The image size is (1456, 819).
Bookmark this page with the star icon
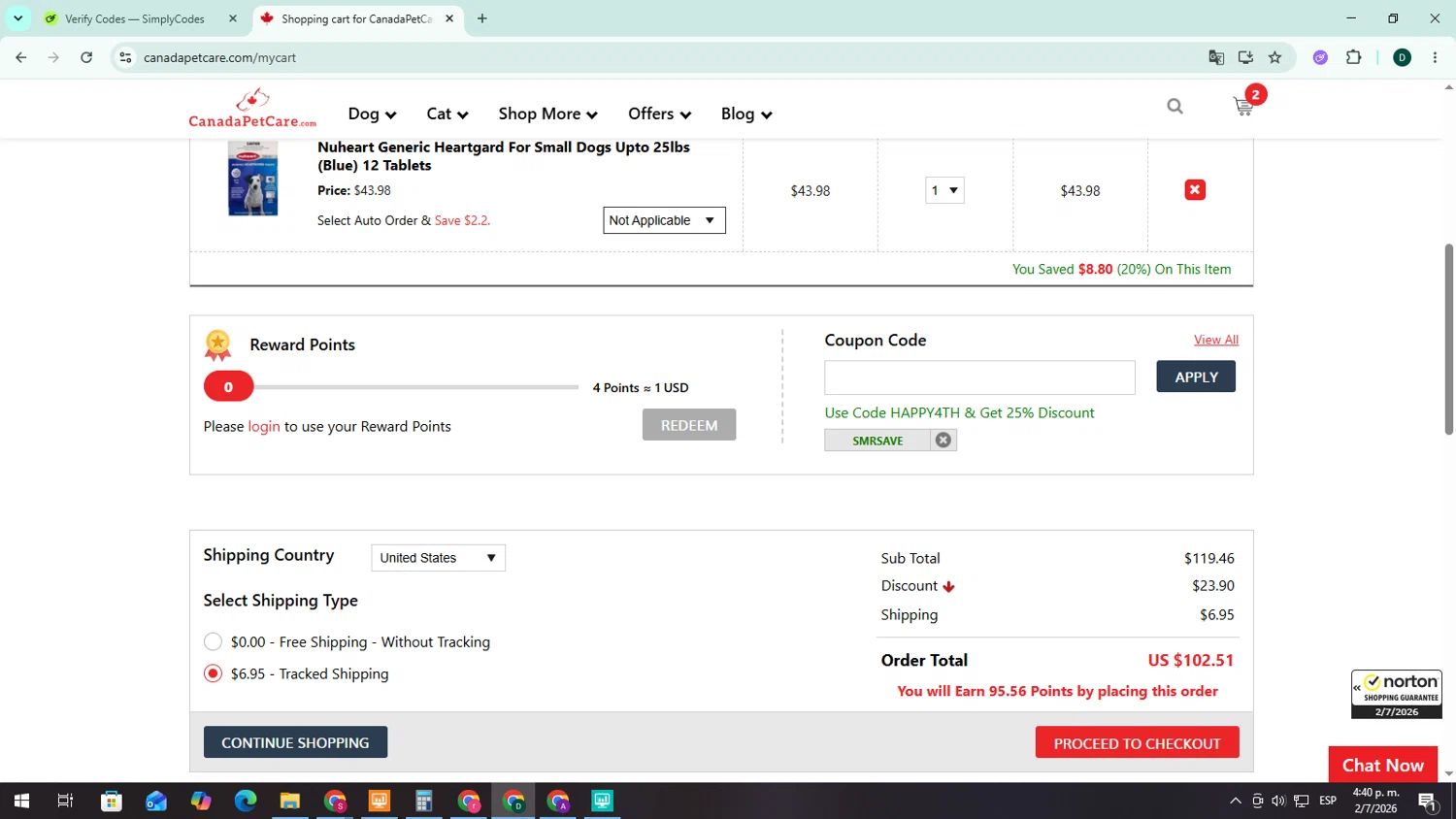click(x=1274, y=57)
